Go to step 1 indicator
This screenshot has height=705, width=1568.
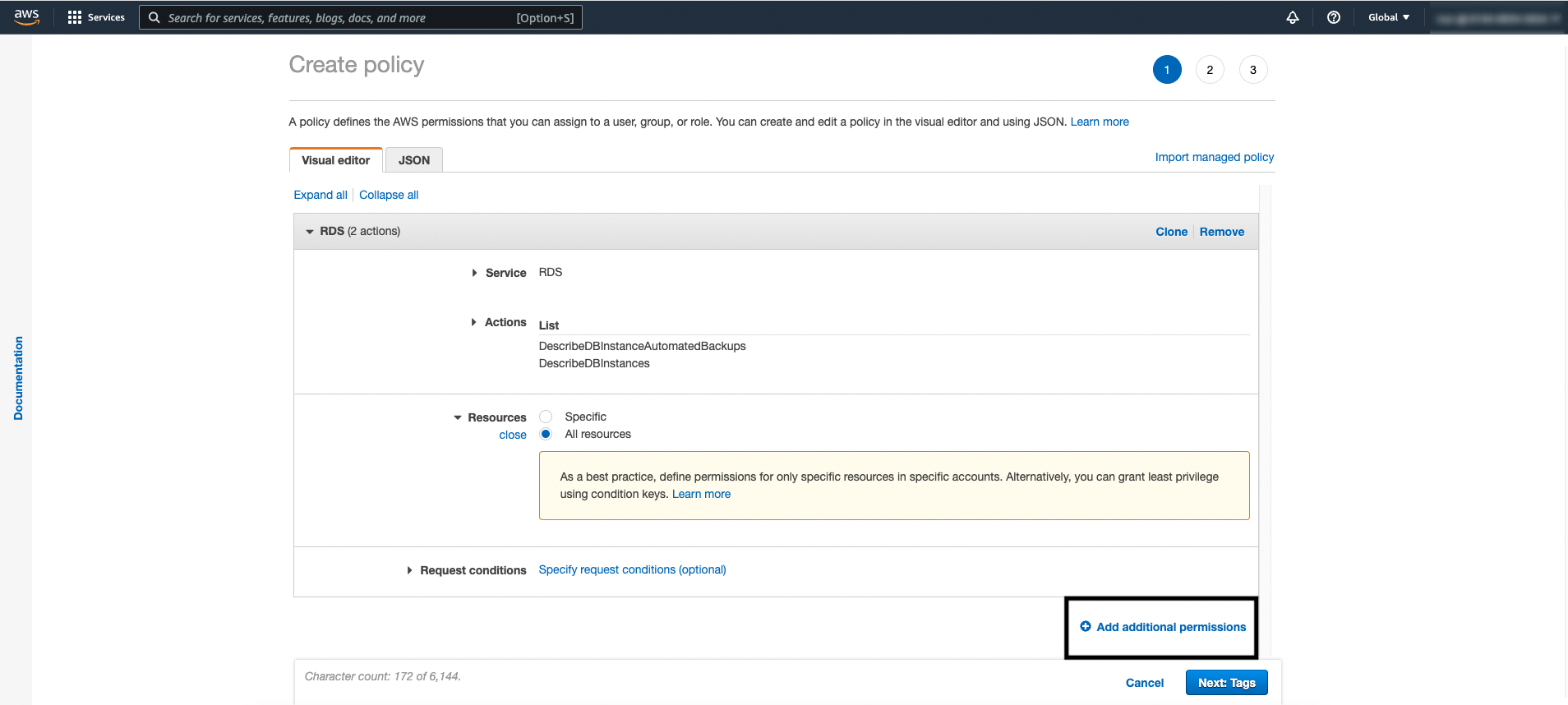1167,70
